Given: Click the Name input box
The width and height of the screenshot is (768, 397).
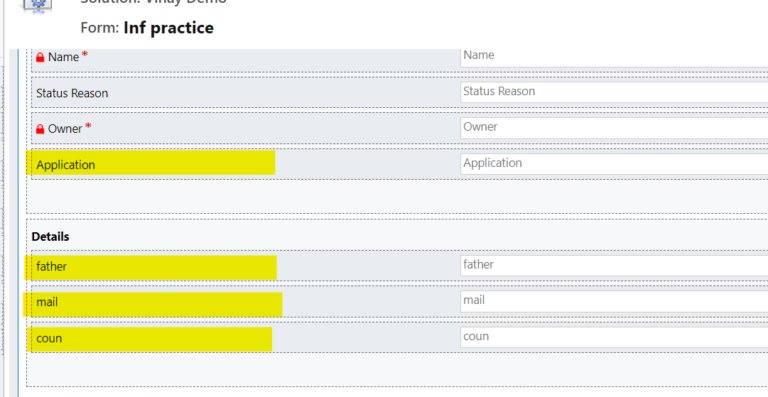Looking at the screenshot, I should (614, 57).
